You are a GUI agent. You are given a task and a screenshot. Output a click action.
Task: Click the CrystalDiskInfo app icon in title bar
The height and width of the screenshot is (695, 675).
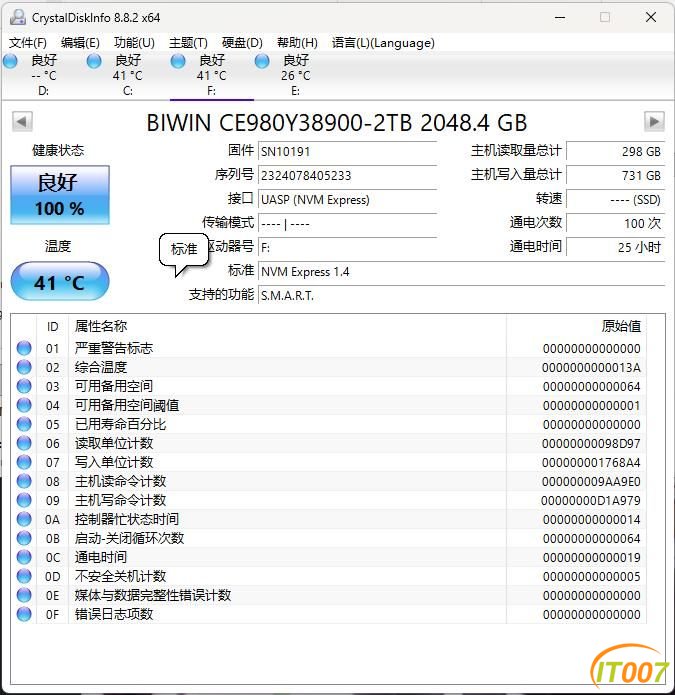pos(18,17)
